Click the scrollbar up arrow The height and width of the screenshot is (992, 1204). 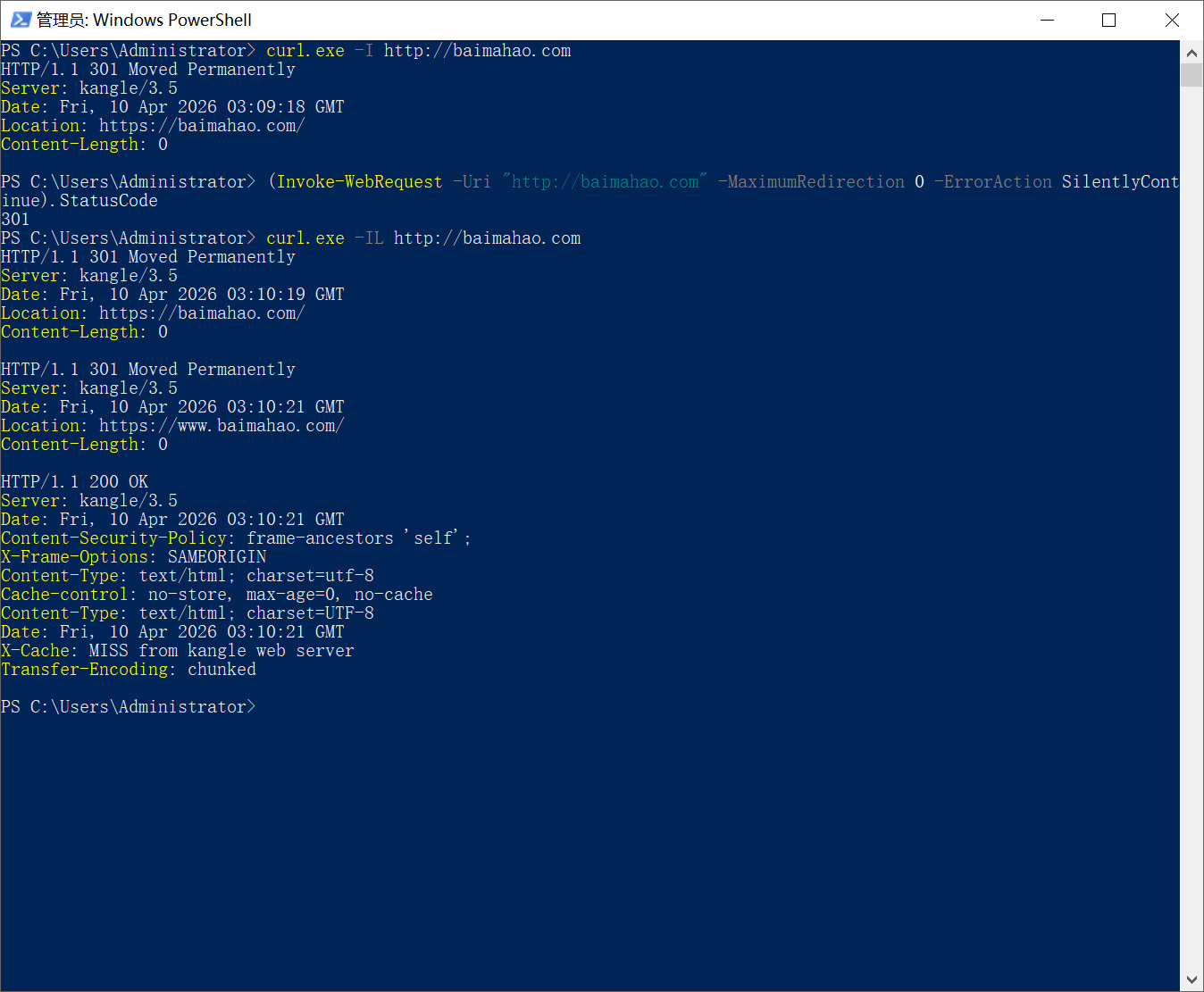1191,53
